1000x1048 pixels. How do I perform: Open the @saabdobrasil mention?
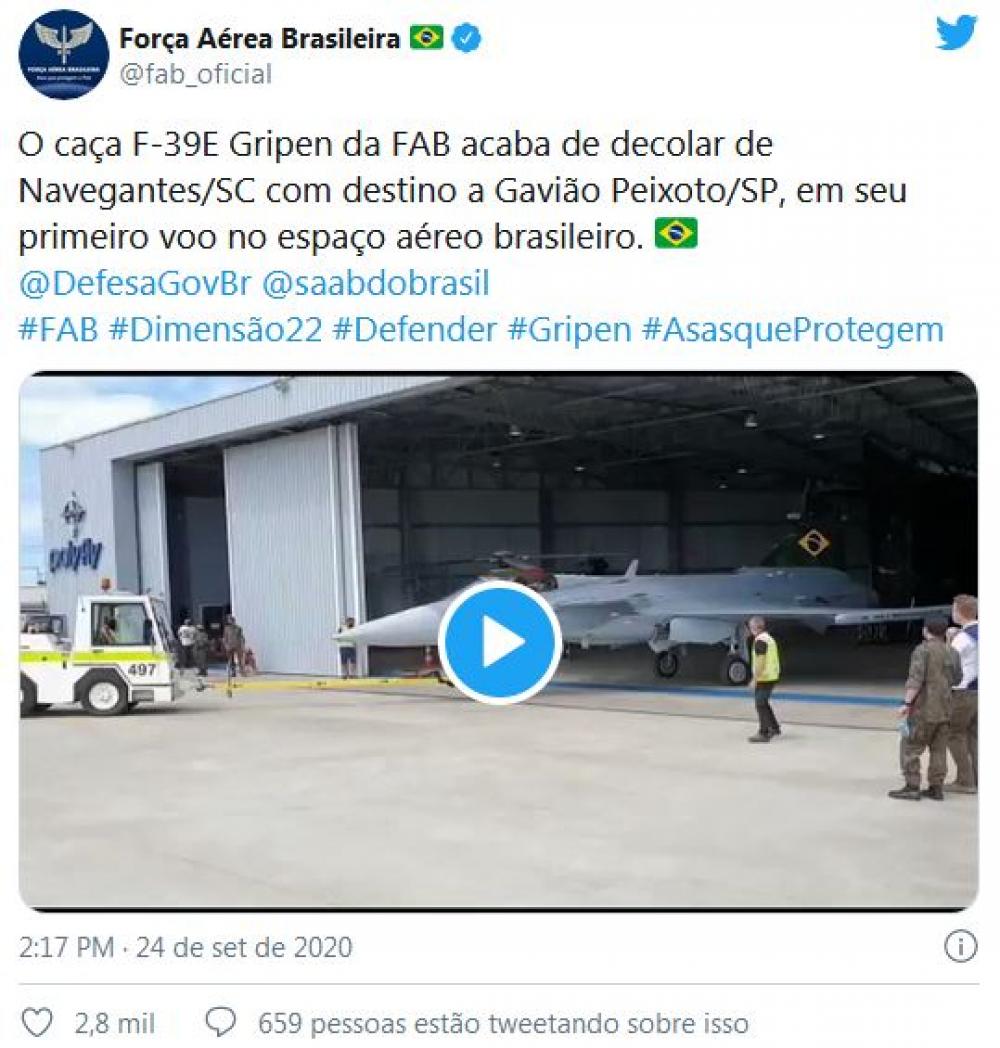pyautogui.click(x=376, y=283)
